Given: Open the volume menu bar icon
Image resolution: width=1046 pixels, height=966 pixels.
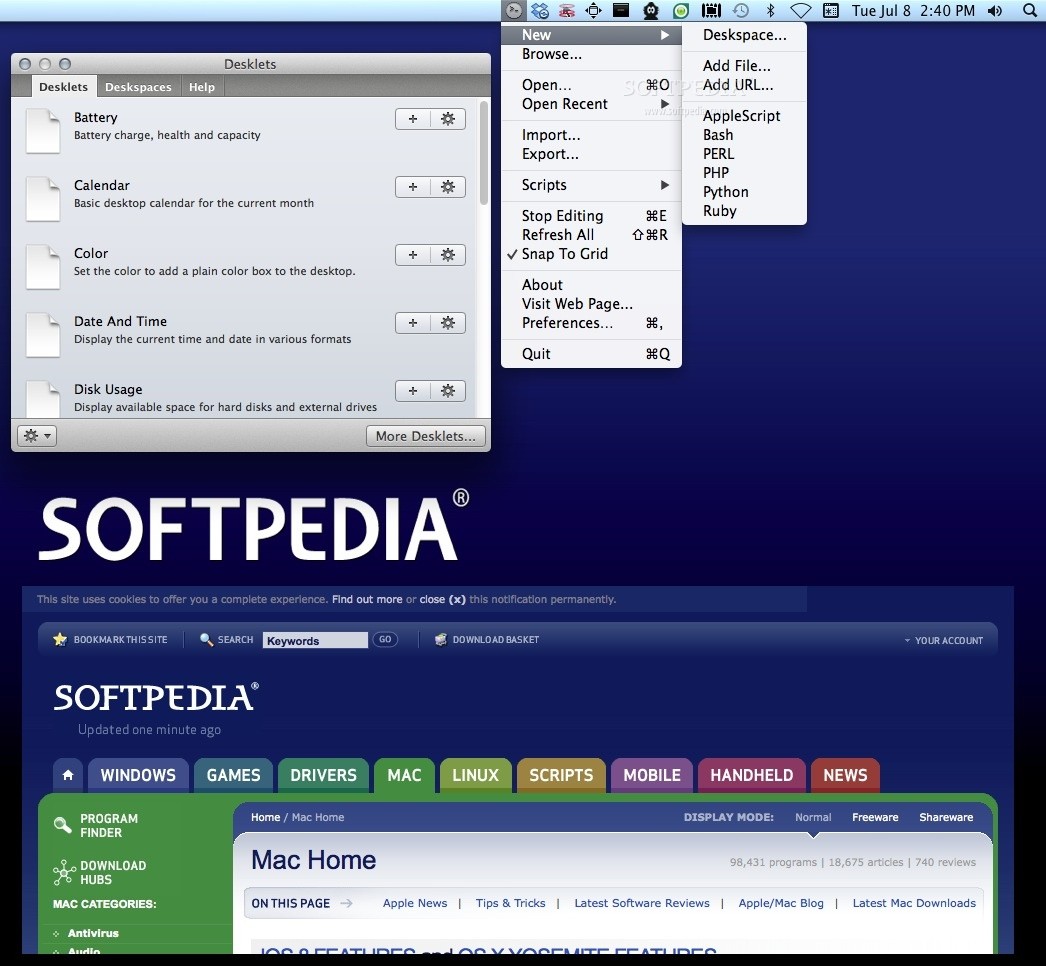Looking at the screenshot, I should coord(995,10).
